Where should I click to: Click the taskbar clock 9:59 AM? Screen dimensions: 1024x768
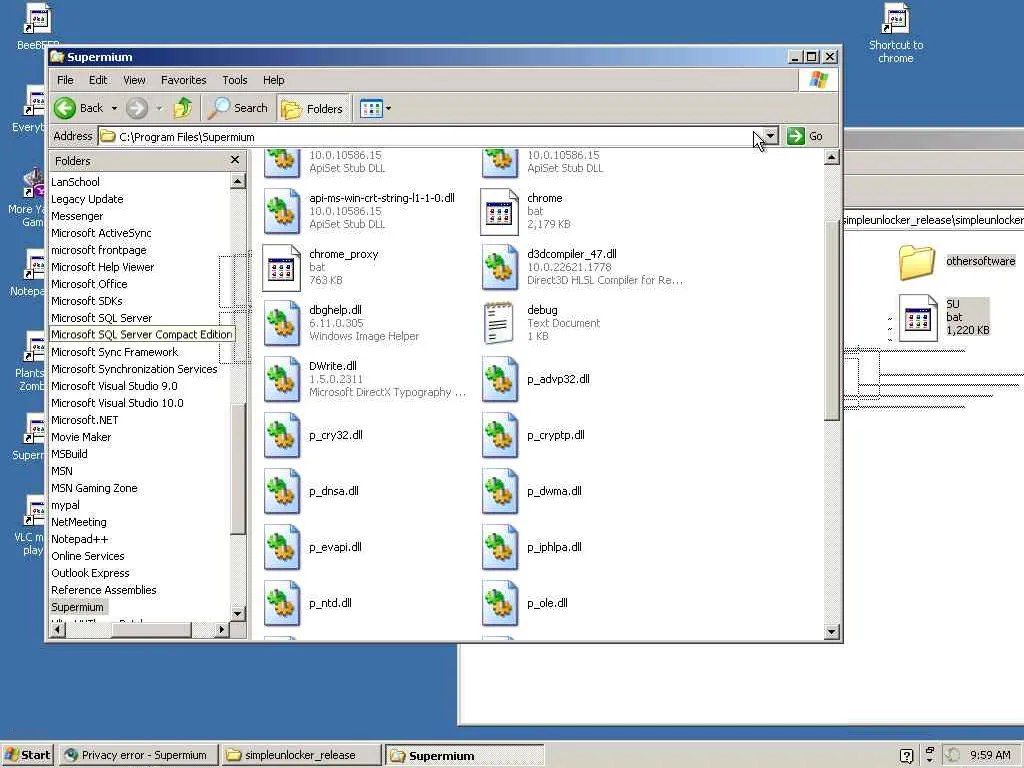pos(989,755)
